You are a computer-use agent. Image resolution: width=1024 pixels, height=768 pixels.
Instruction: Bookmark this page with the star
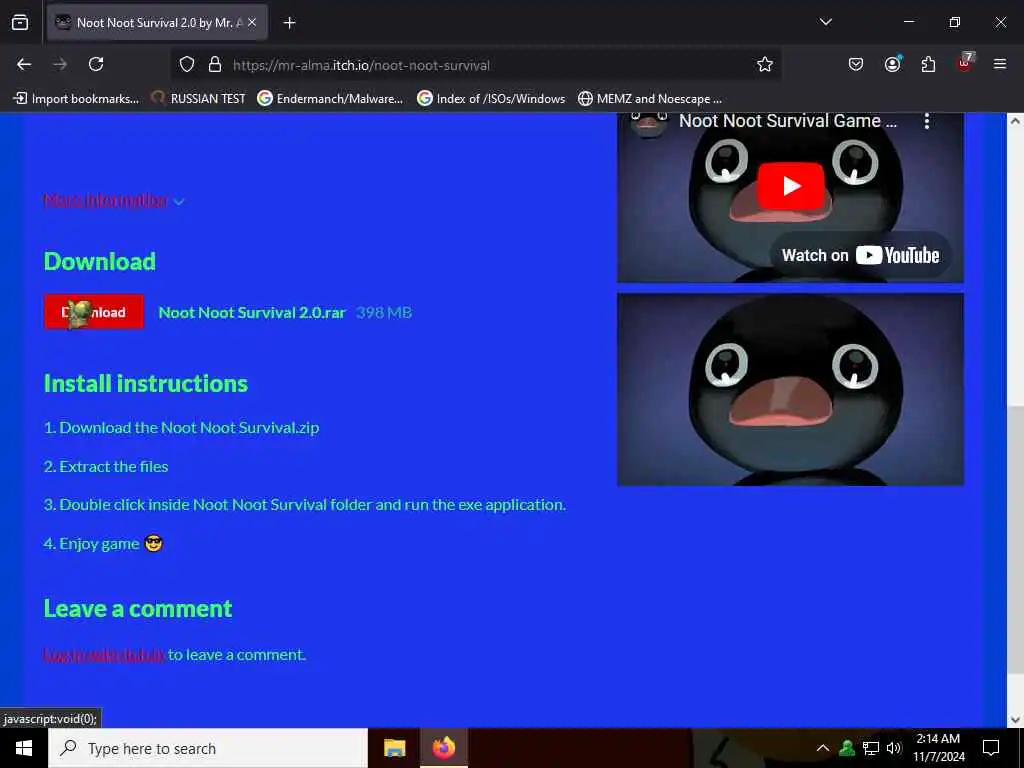click(765, 64)
